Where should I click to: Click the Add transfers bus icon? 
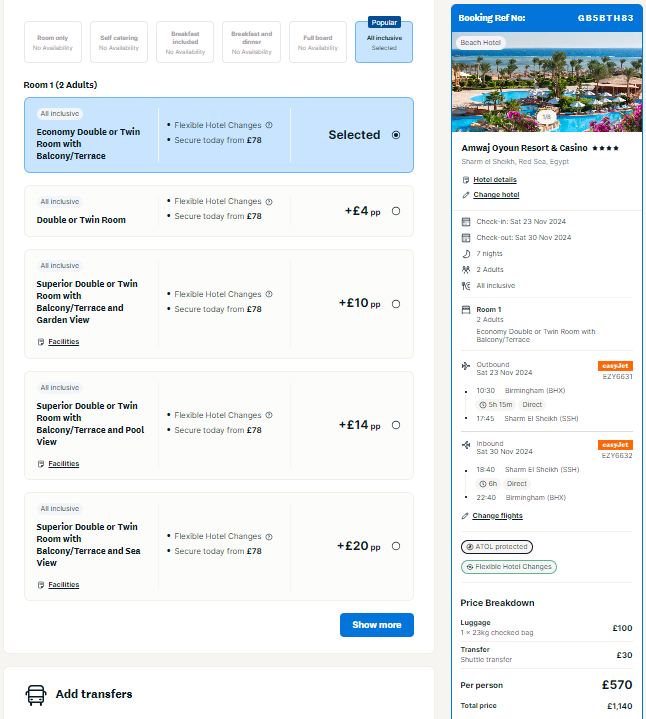coord(36,695)
